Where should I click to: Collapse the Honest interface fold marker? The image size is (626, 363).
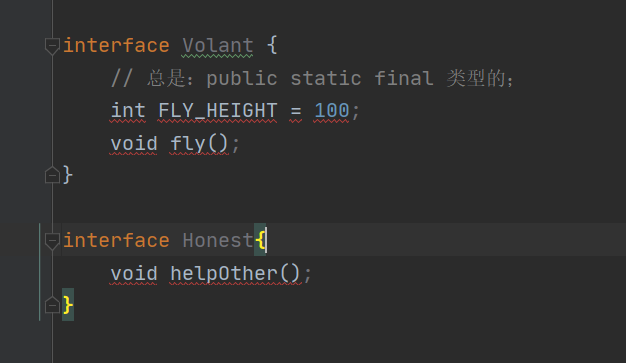[52, 241]
